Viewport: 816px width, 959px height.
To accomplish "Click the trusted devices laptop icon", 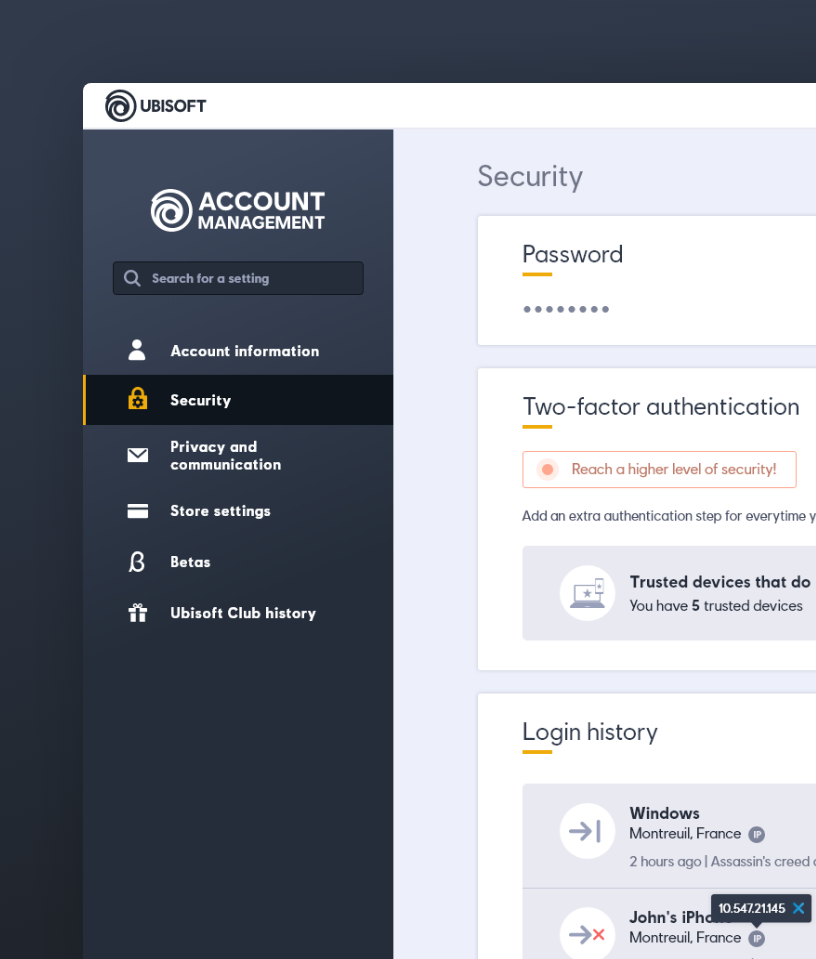I will click(587, 593).
